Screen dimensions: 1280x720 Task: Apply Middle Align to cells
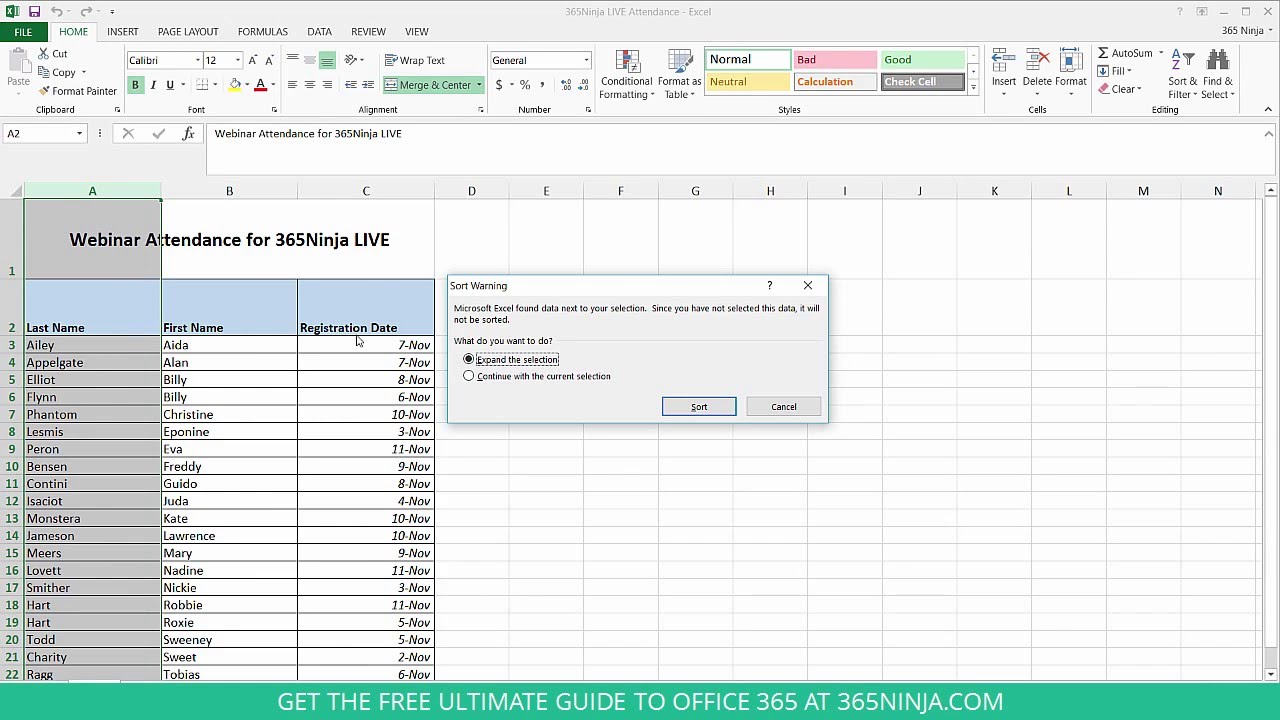(309, 60)
